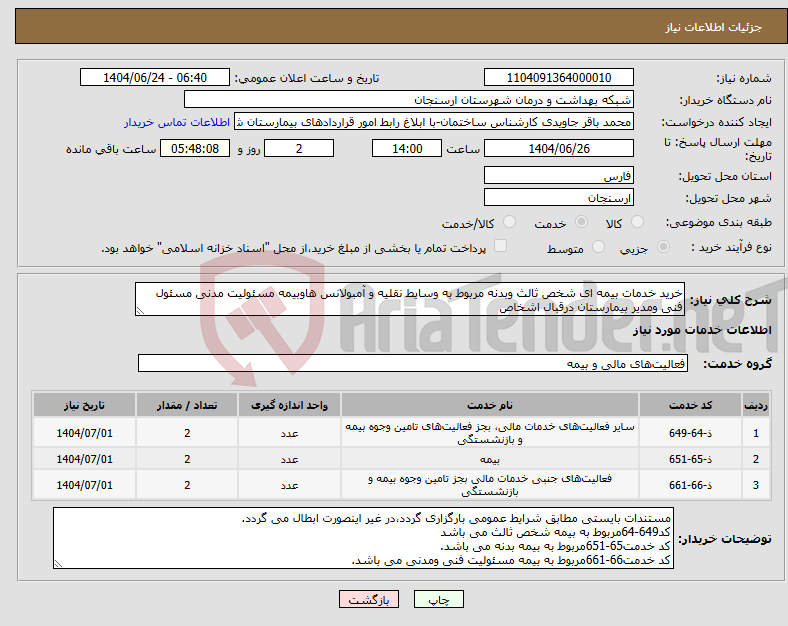
Task: Click buyer organization name field
Action: 409,99
